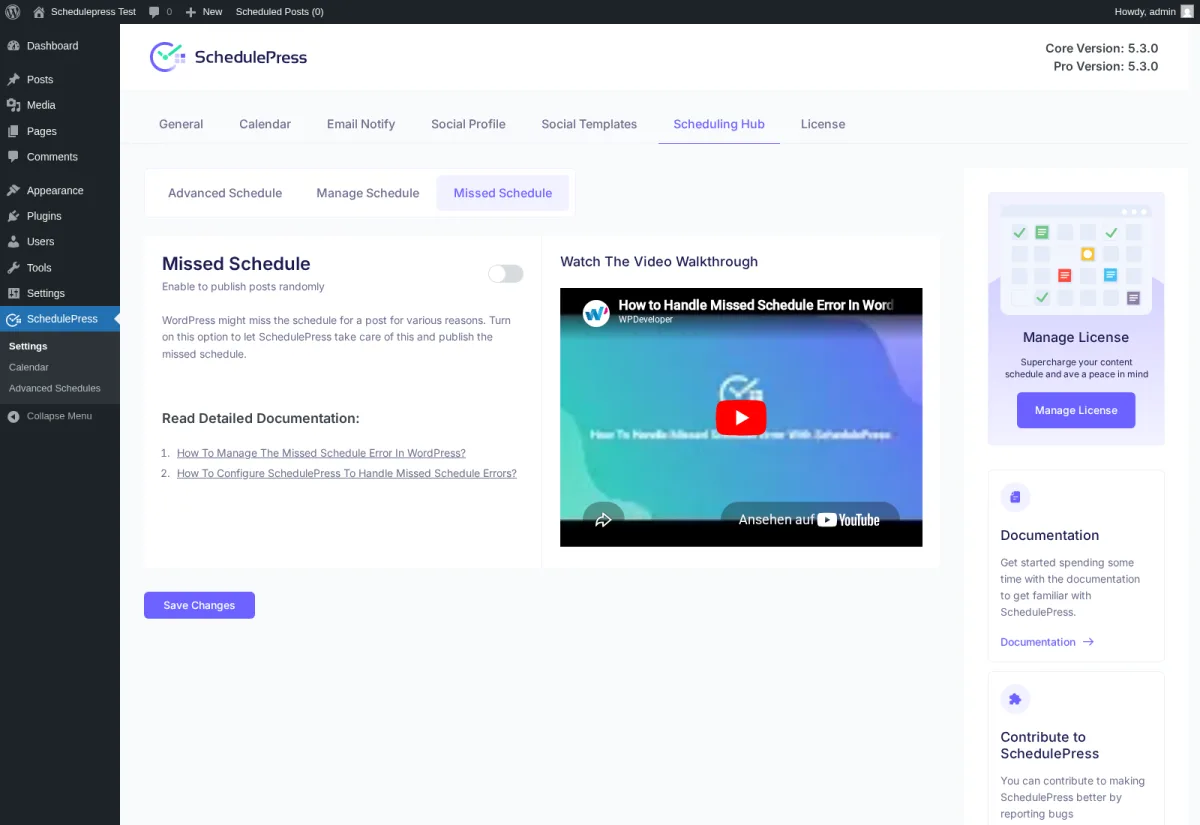
Task: Click the Users person icon
Action: point(13,242)
